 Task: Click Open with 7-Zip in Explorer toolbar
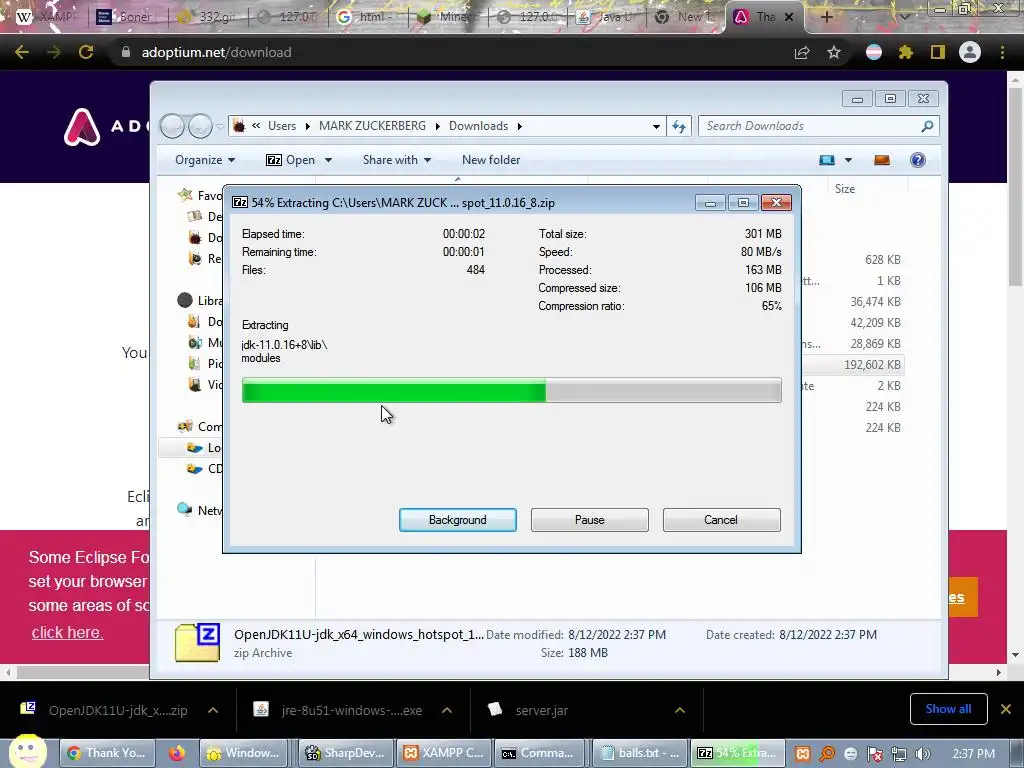tap(291, 160)
